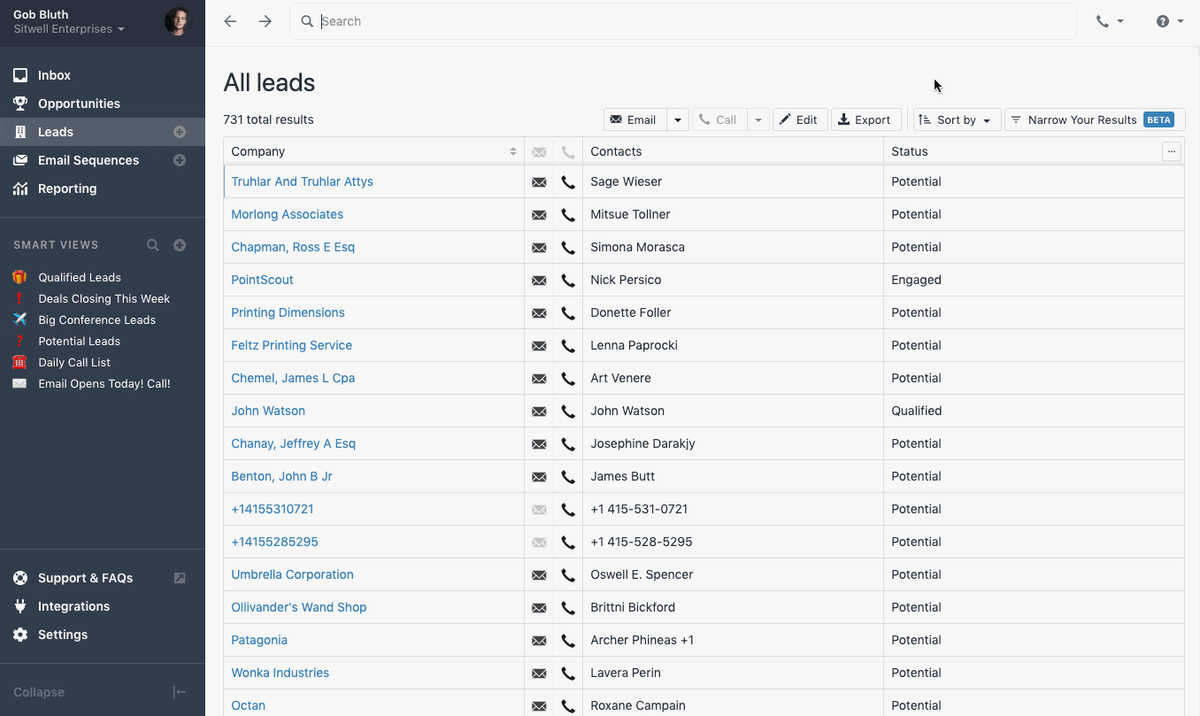
Task: Click the plus icon beside Email Sequences
Action: [x=180, y=160]
